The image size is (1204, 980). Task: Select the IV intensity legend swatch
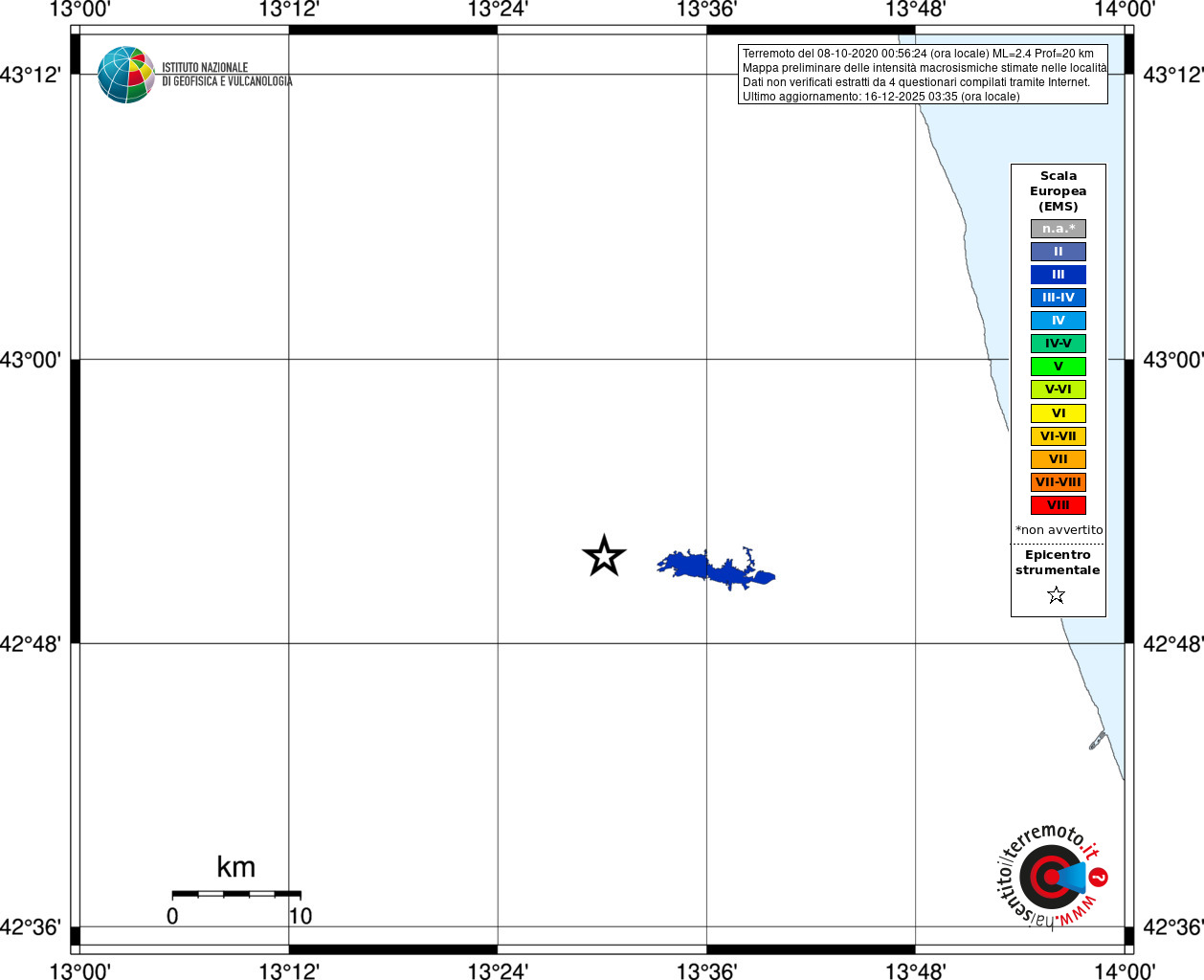pyautogui.click(x=1059, y=321)
